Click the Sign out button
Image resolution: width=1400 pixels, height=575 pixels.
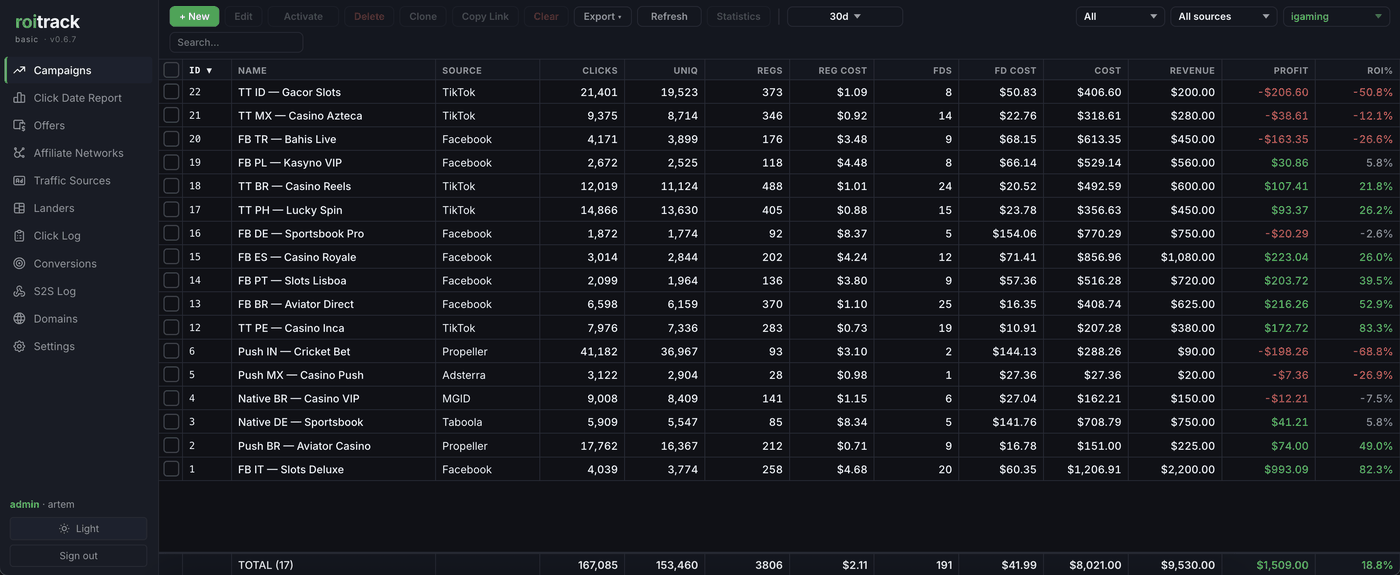[78, 556]
